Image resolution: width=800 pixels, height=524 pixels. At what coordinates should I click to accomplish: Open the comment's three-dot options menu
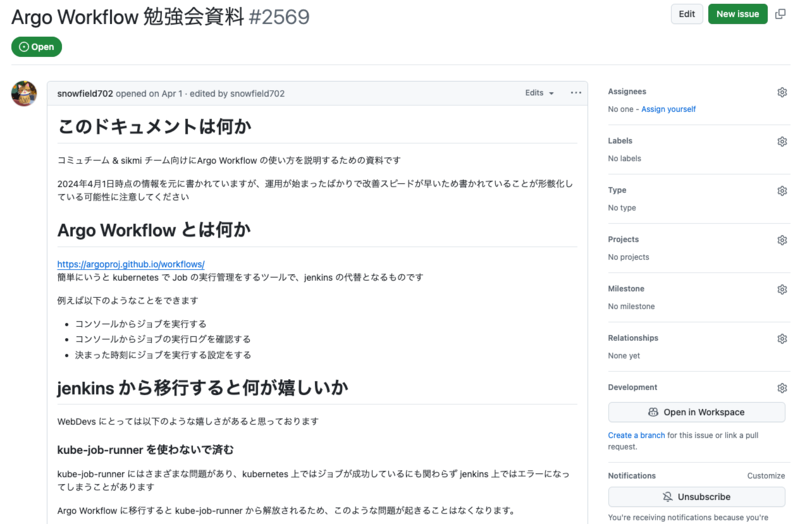576,93
